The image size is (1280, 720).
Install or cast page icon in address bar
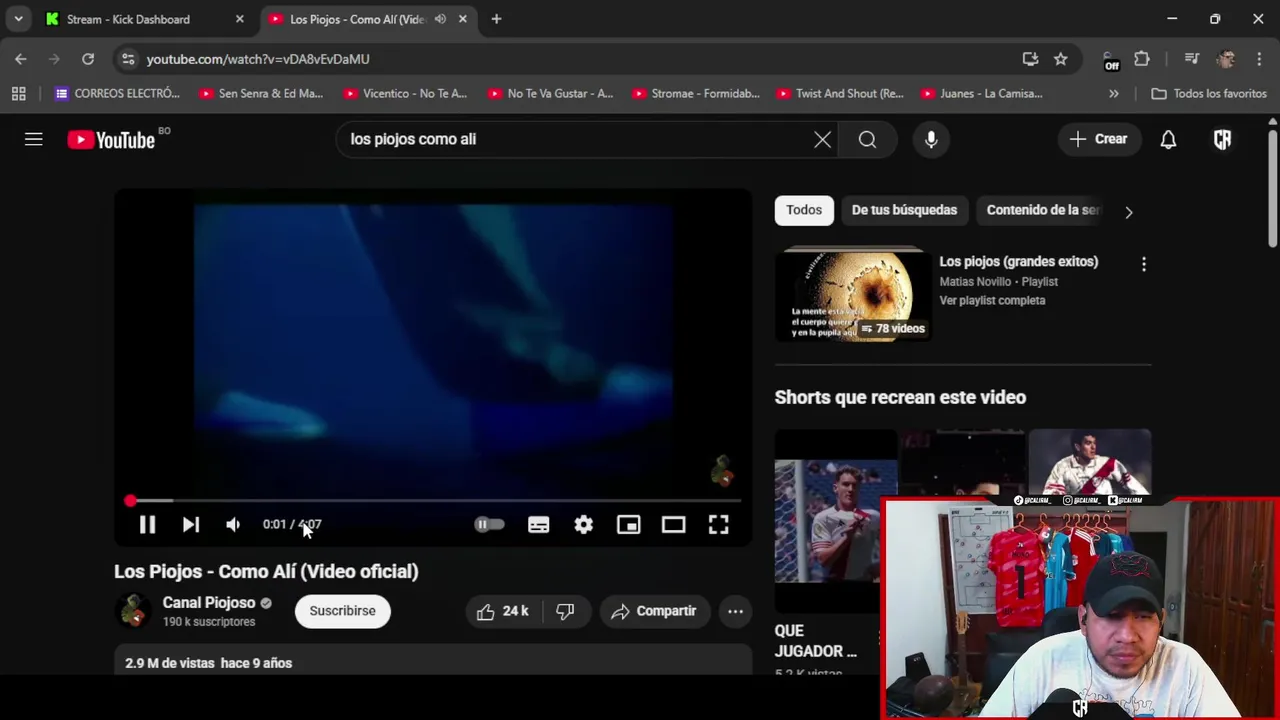pyautogui.click(x=1030, y=59)
